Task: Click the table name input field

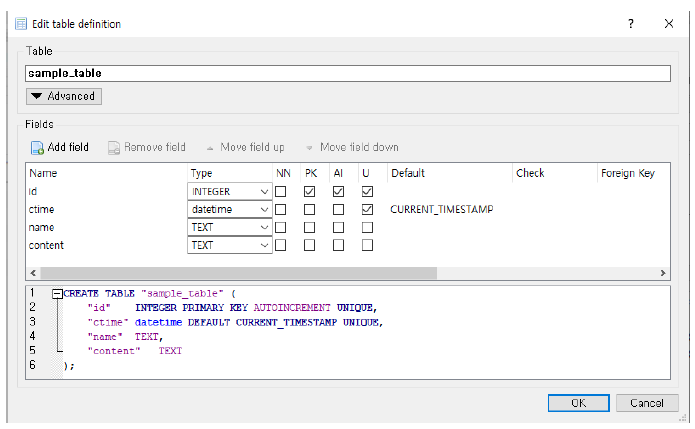Action: (348, 74)
